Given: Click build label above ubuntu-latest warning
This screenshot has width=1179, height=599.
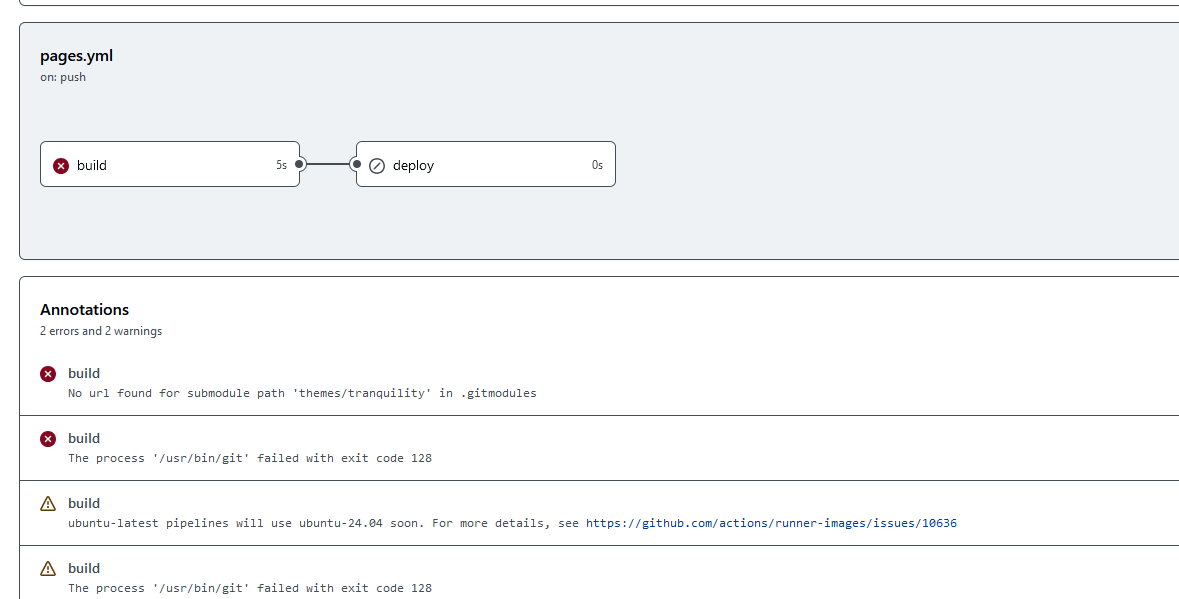Looking at the screenshot, I should point(84,504).
